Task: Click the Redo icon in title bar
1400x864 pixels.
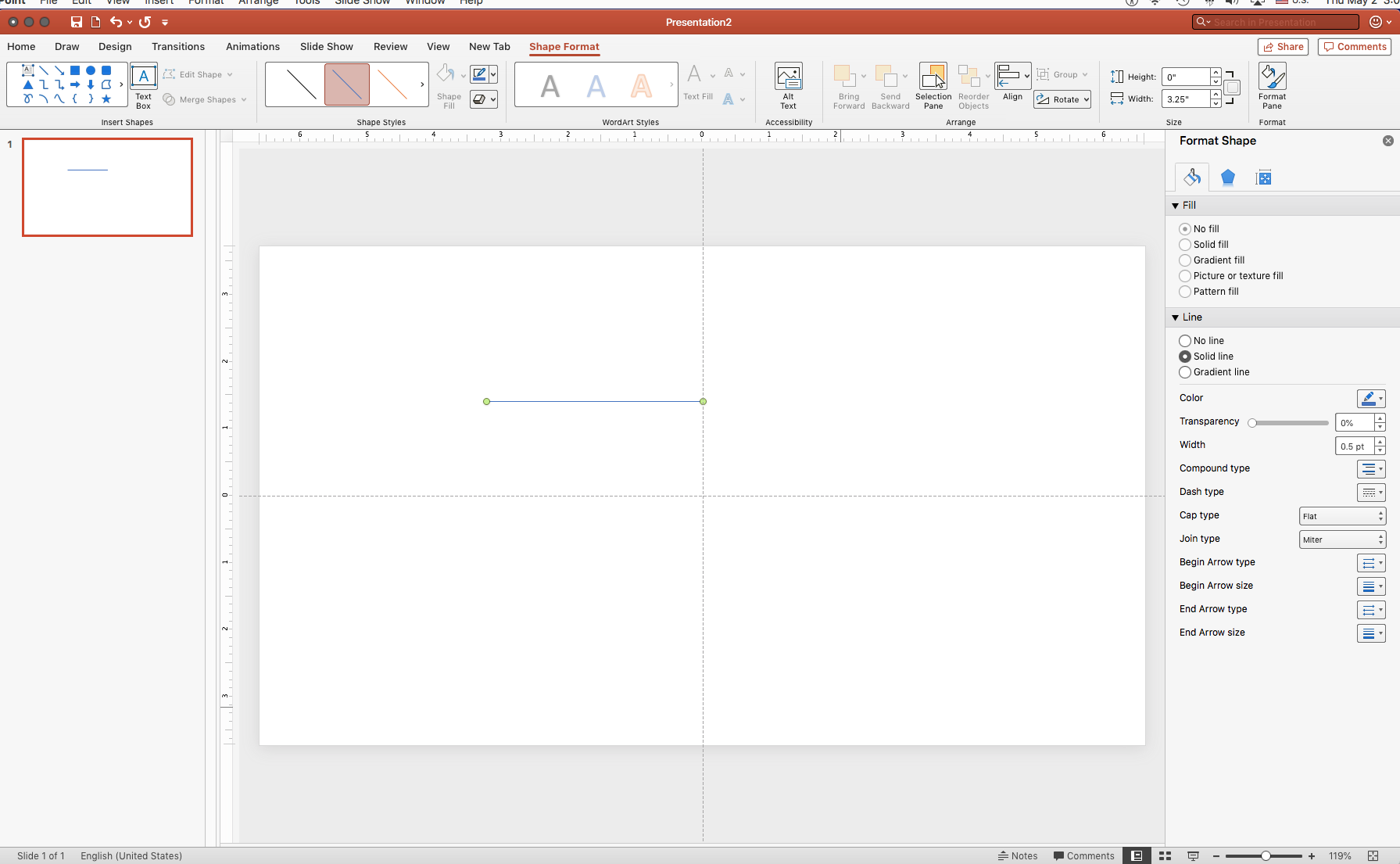Action: point(145,22)
